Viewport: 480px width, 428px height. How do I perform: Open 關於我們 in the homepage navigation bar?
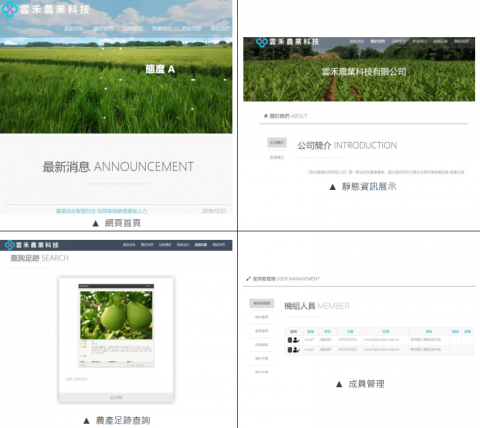[x=103, y=29]
